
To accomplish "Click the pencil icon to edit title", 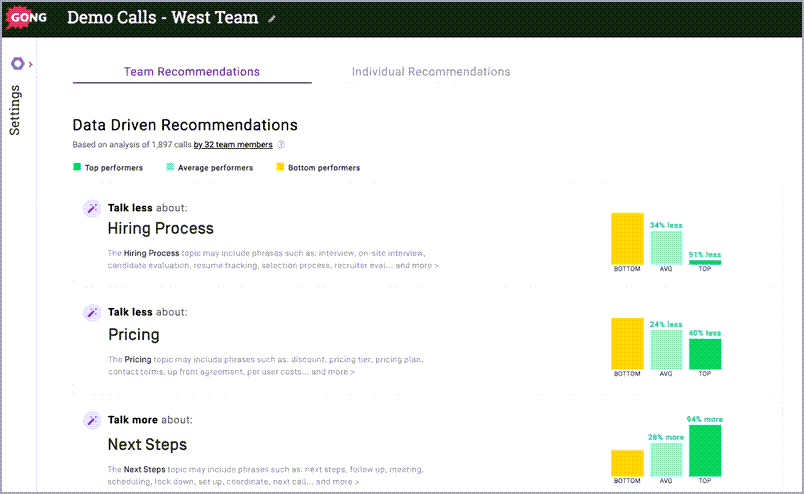I will tap(272, 19).
